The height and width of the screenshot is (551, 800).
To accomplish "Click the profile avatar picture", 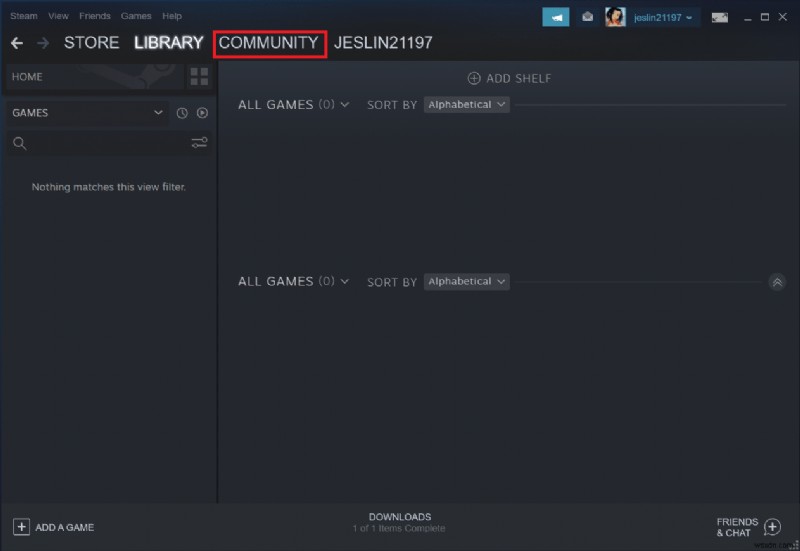I will [615, 17].
